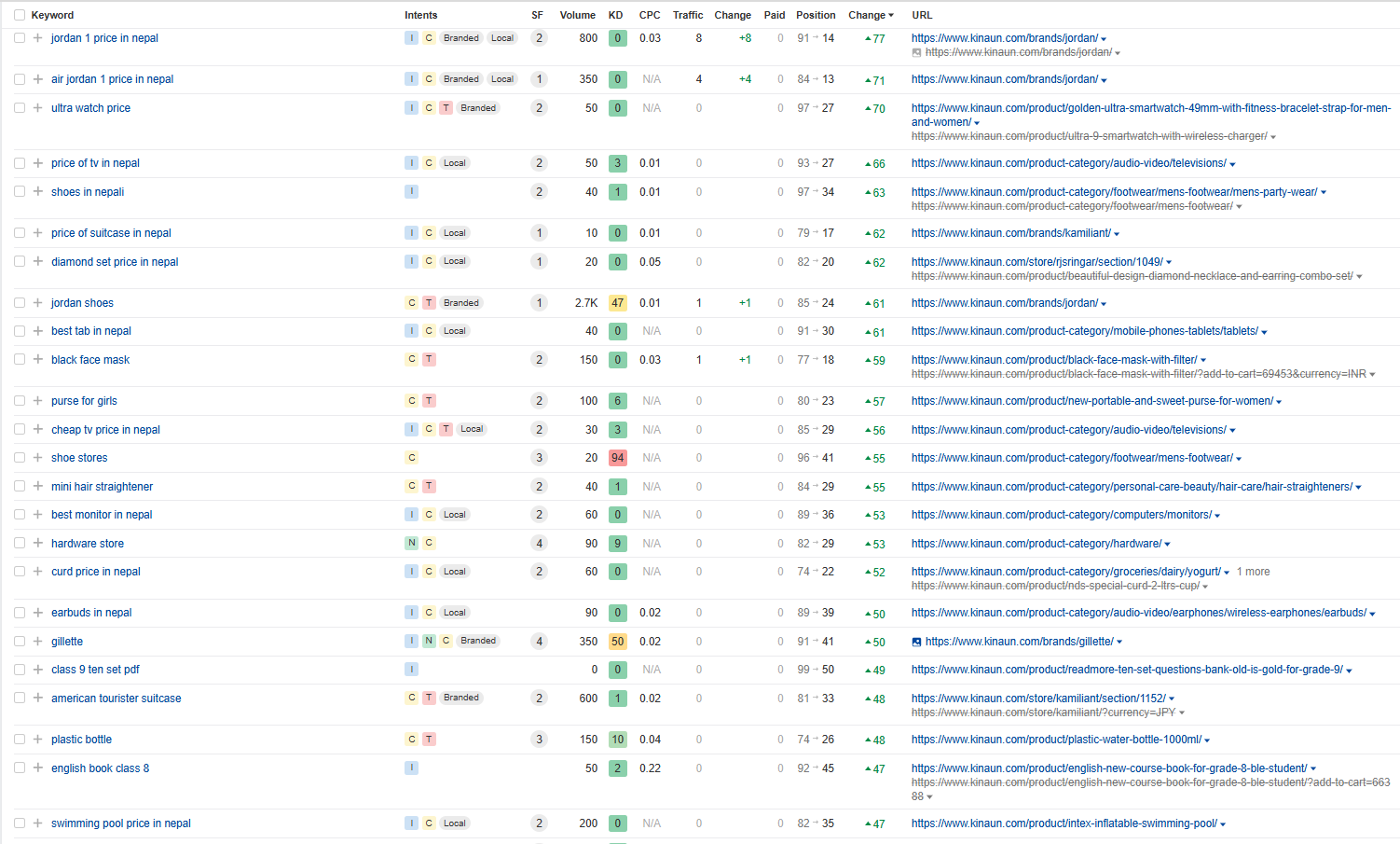Click the T intent badge for black face mask
The image size is (1400, 844).
(x=429, y=359)
